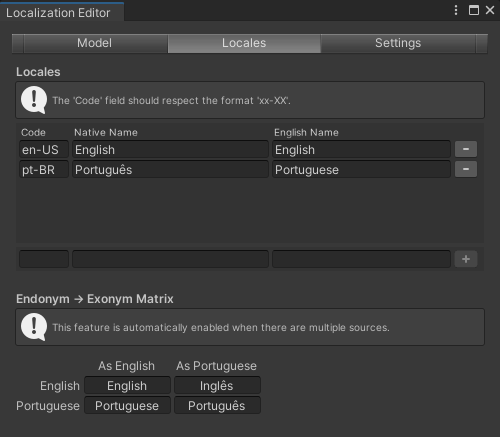Focus the empty new native name field
The width and height of the screenshot is (500, 437).
tap(170, 259)
